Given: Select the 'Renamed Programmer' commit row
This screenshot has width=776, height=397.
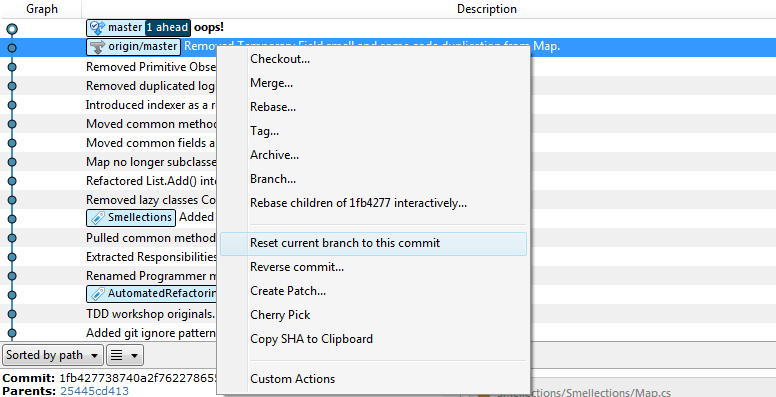Looking at the screenshot, I should tap(108, 276).
